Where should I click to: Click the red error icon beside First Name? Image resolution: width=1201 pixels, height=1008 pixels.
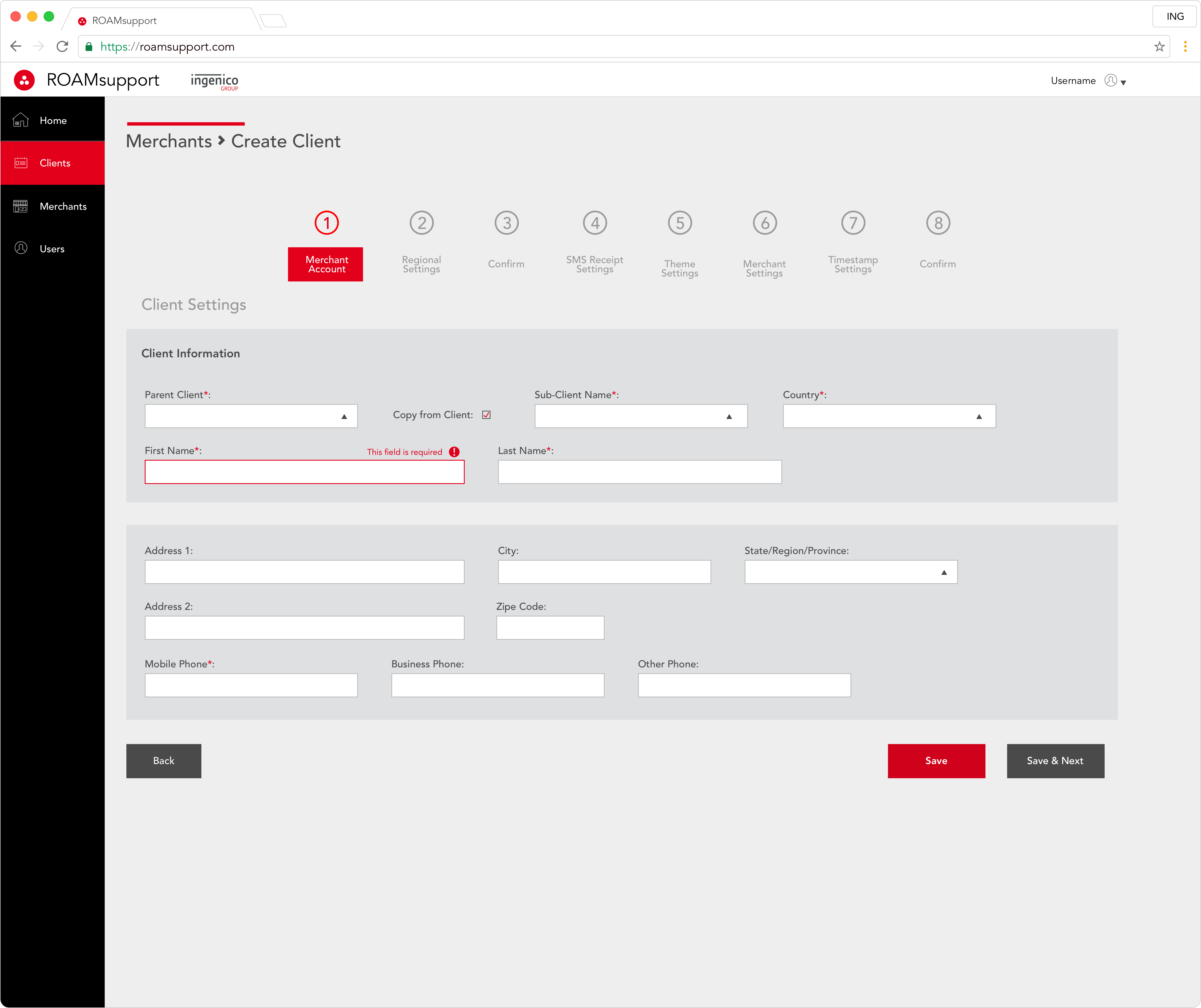pos(454,452)
